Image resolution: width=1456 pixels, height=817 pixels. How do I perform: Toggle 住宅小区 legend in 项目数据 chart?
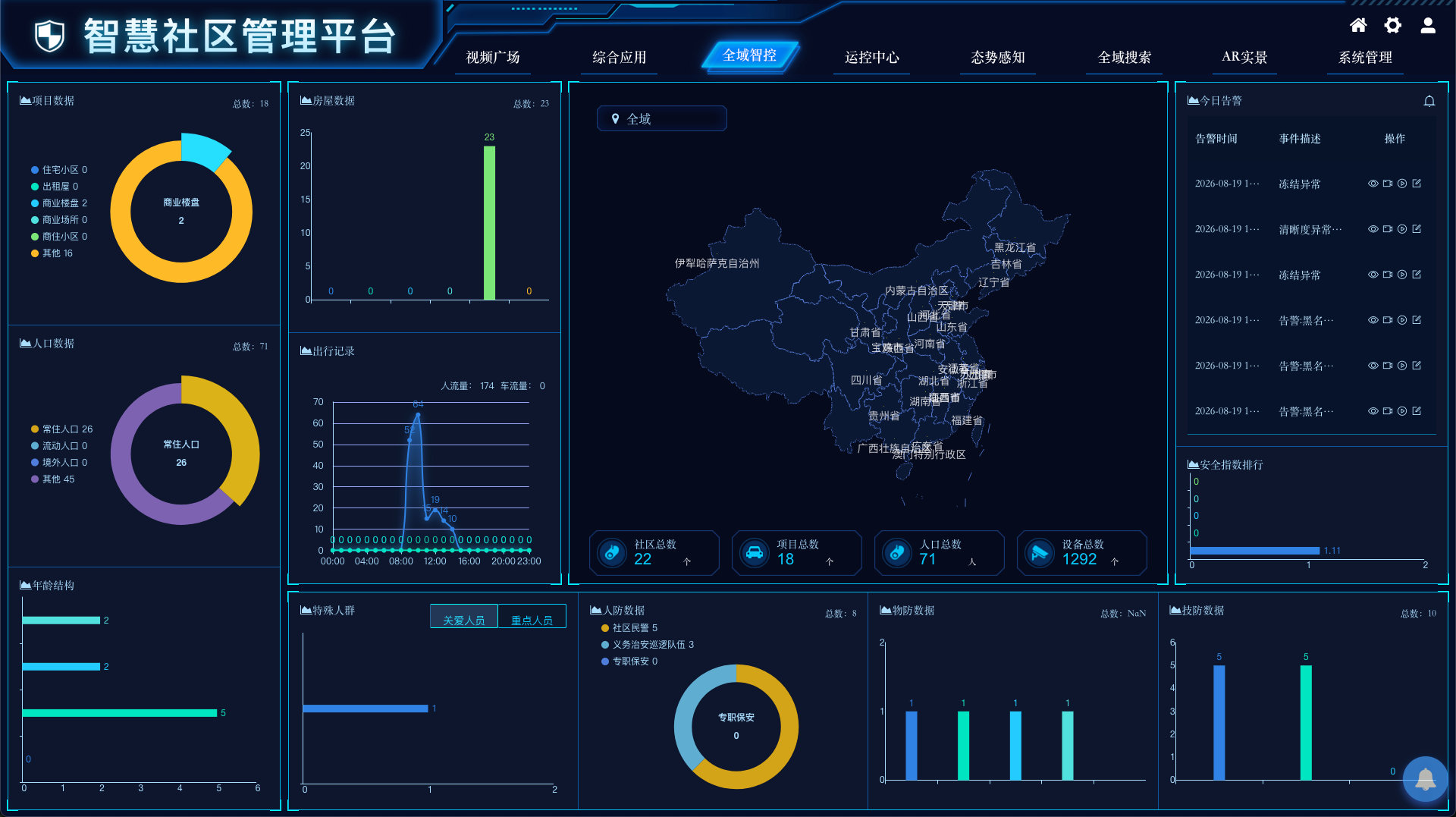coord(58,170)
